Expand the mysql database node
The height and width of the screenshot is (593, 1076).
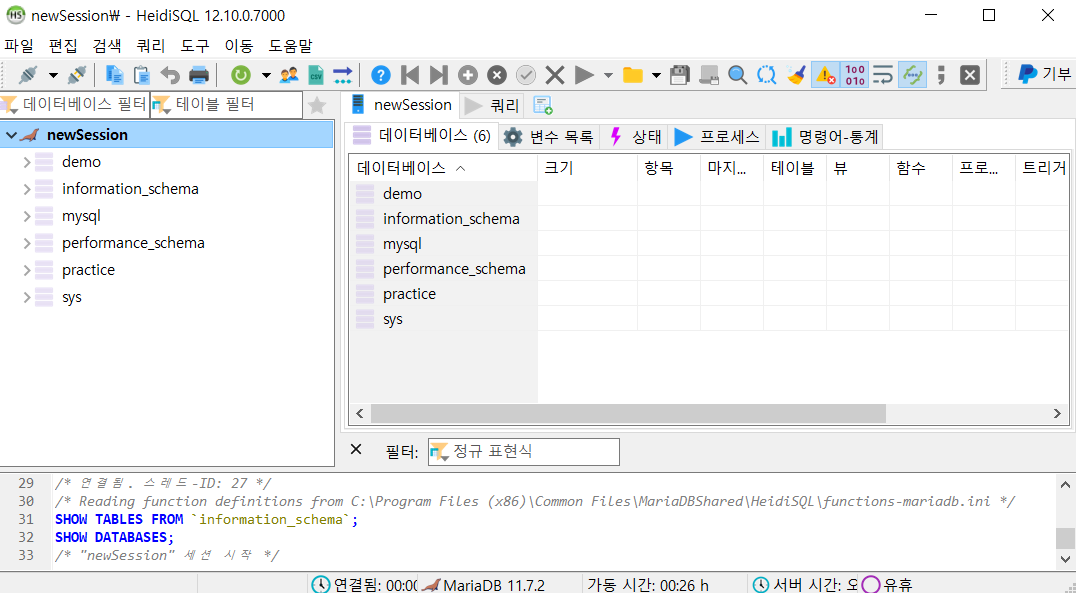click(x=27, y=216)
